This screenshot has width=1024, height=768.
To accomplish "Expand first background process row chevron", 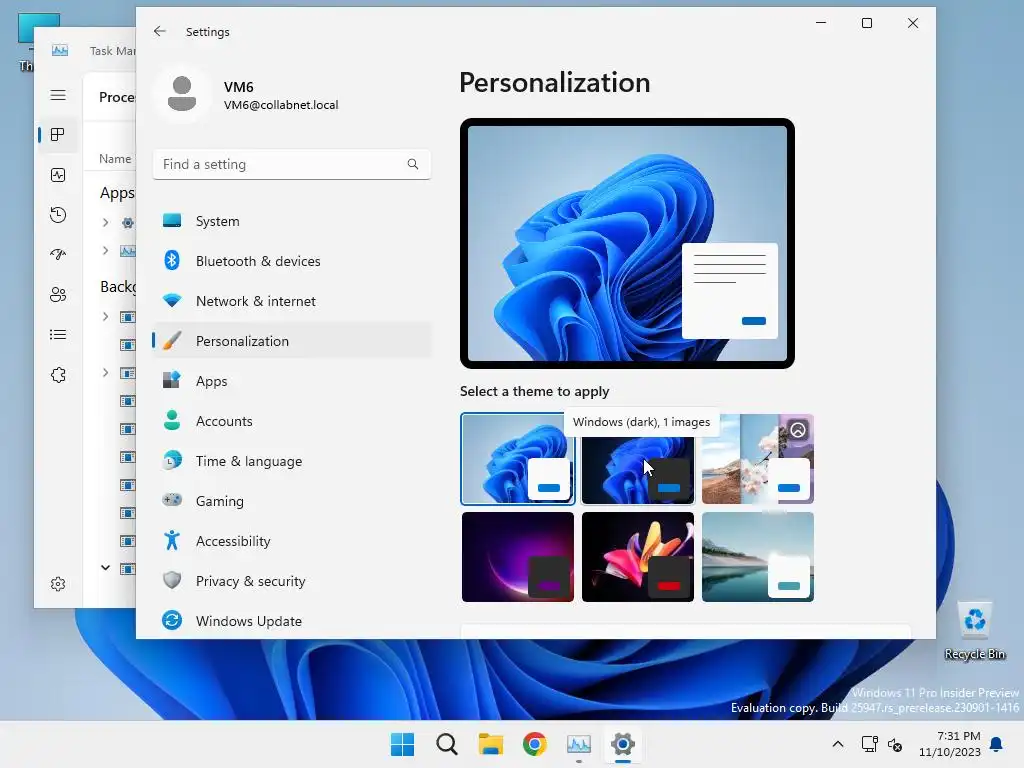I will tap(105, 317).
